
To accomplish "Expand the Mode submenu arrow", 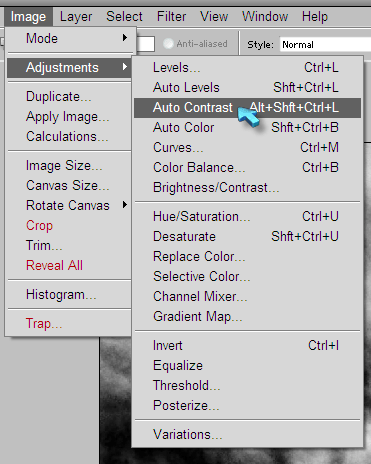I will point(125,38).
